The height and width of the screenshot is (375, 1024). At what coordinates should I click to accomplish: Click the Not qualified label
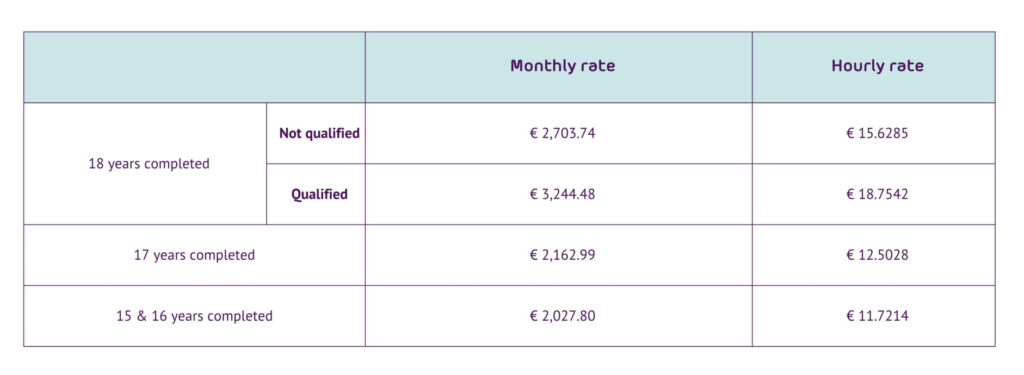319,133
